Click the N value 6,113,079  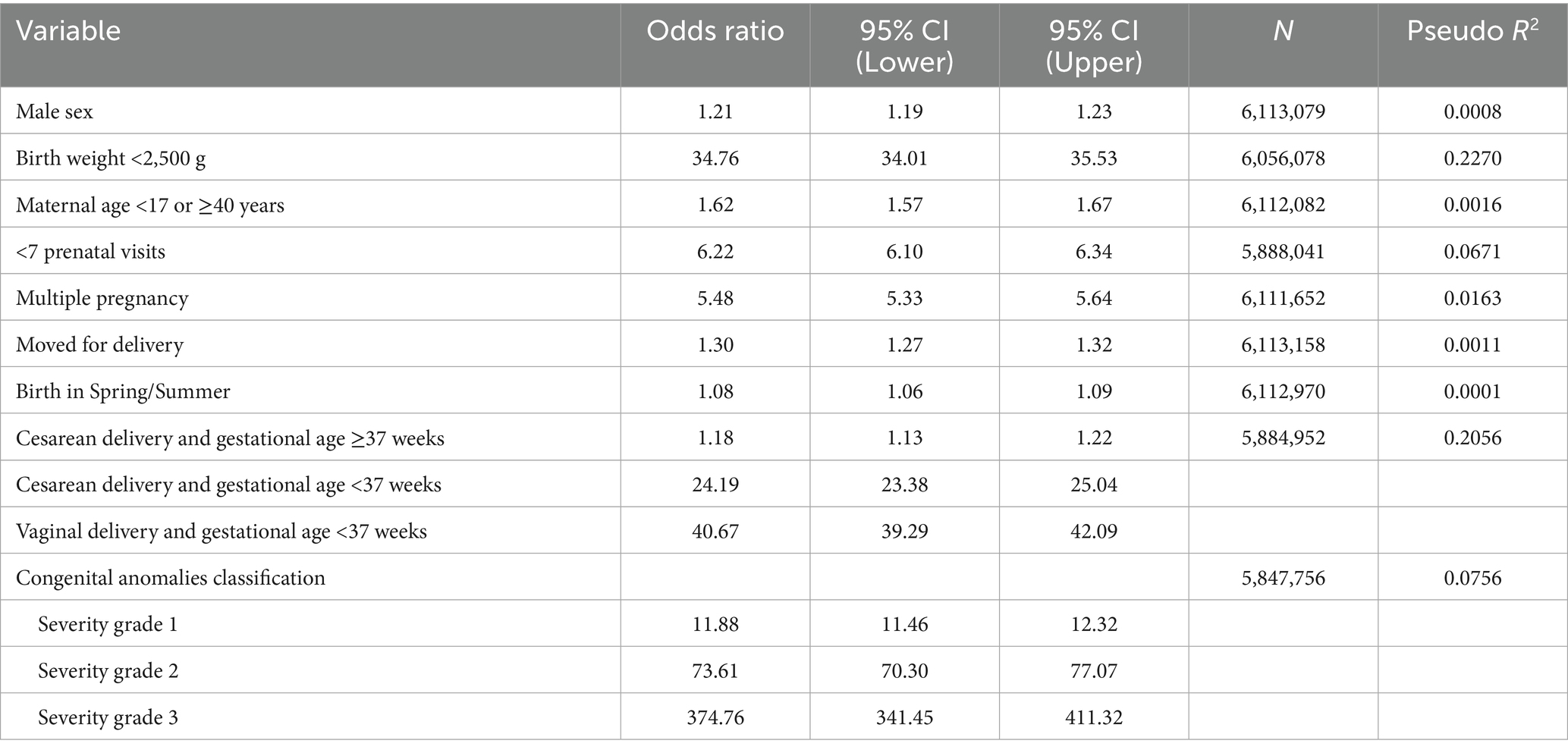[1283, 112]
